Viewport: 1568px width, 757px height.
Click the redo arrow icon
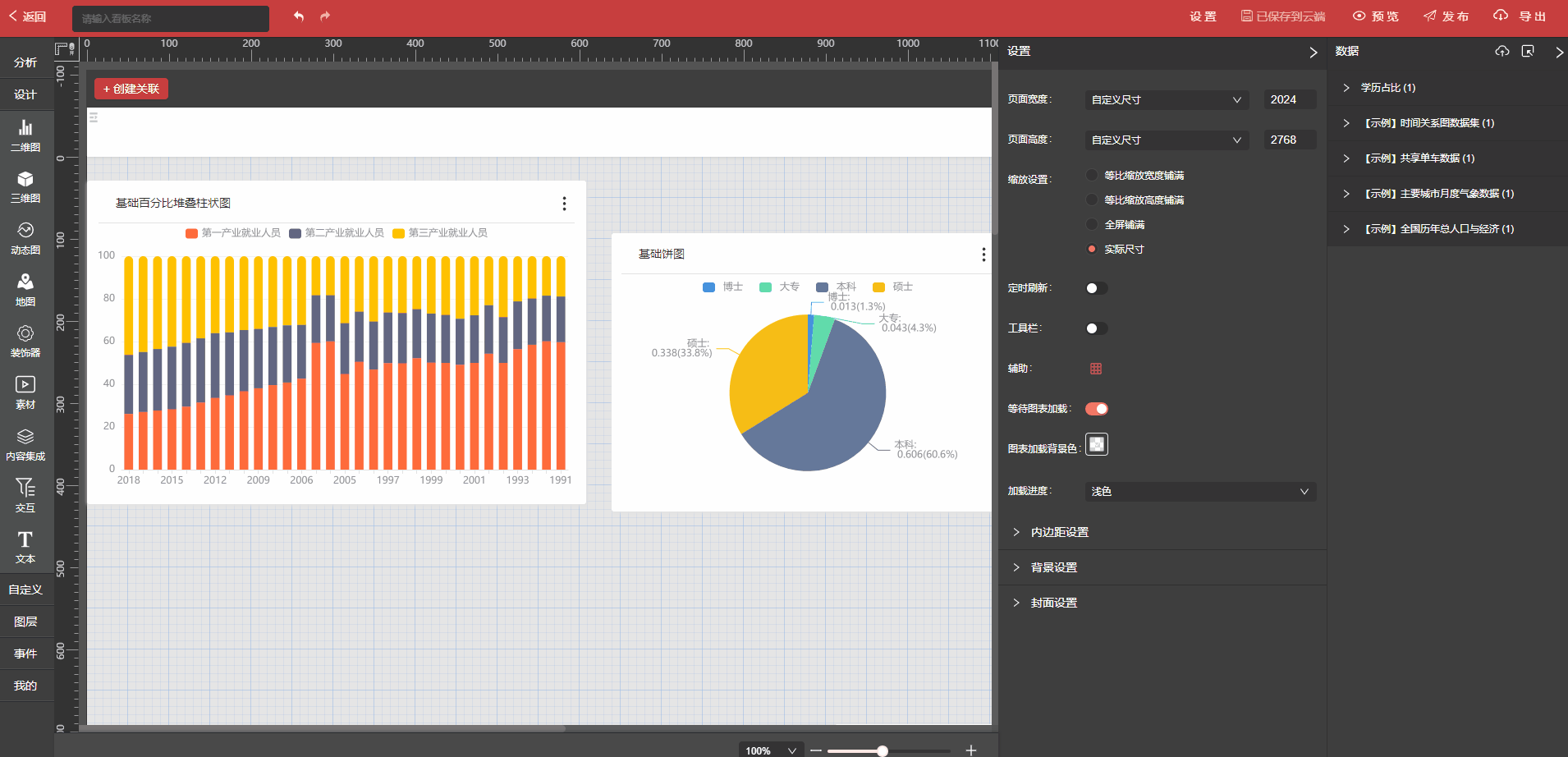click(325, 16)
